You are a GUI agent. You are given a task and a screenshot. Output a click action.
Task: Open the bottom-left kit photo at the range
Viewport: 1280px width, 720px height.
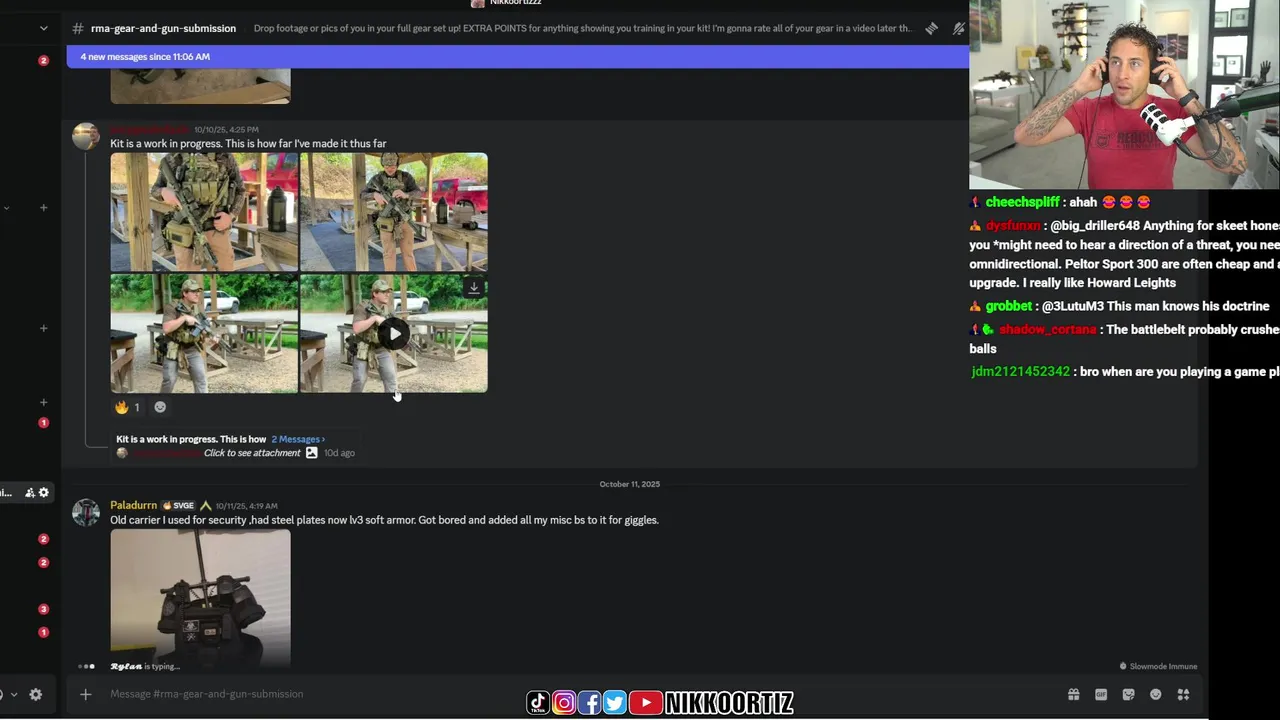(204, 334)
